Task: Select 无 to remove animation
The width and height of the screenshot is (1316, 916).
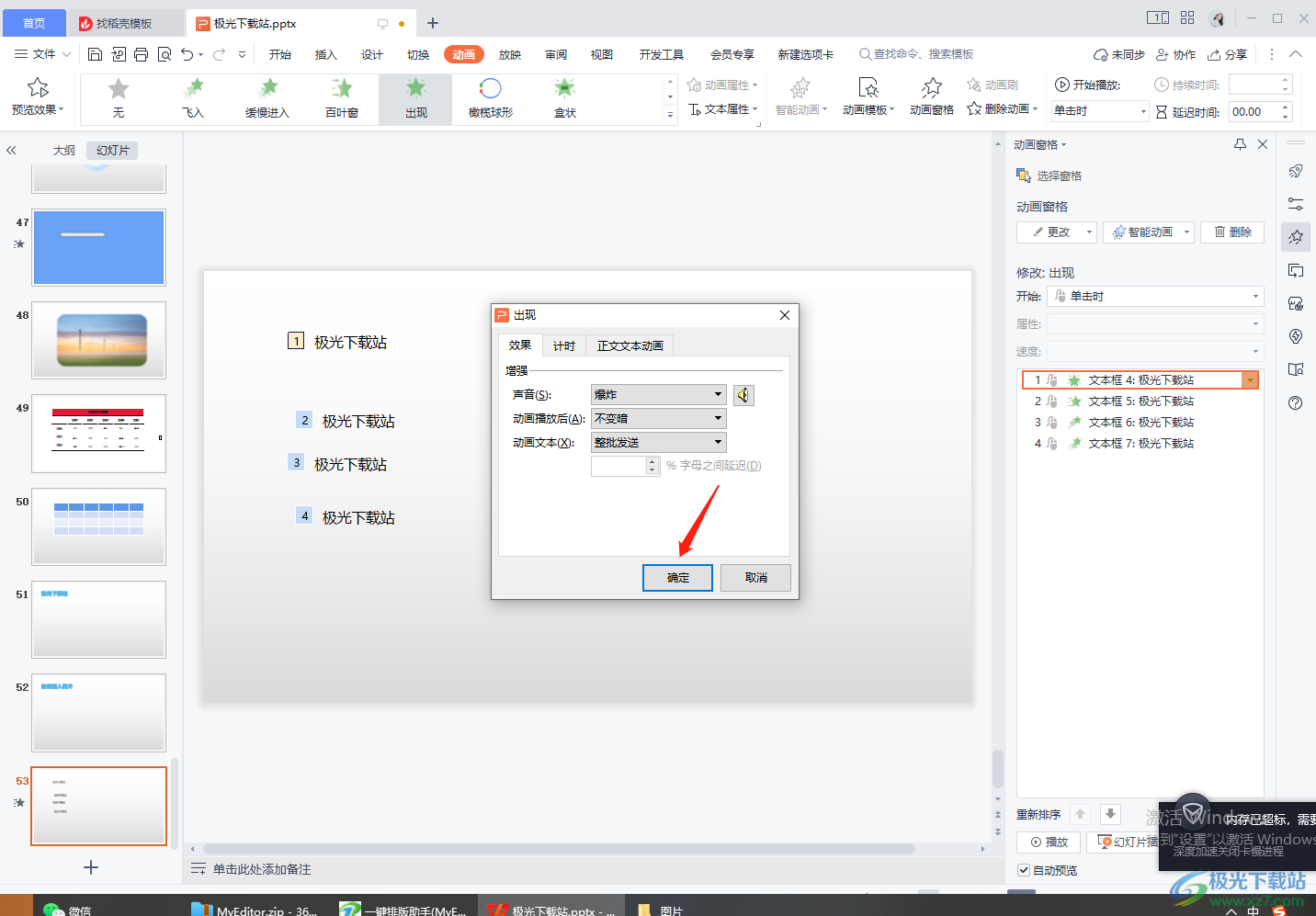Action: (119, 99)
